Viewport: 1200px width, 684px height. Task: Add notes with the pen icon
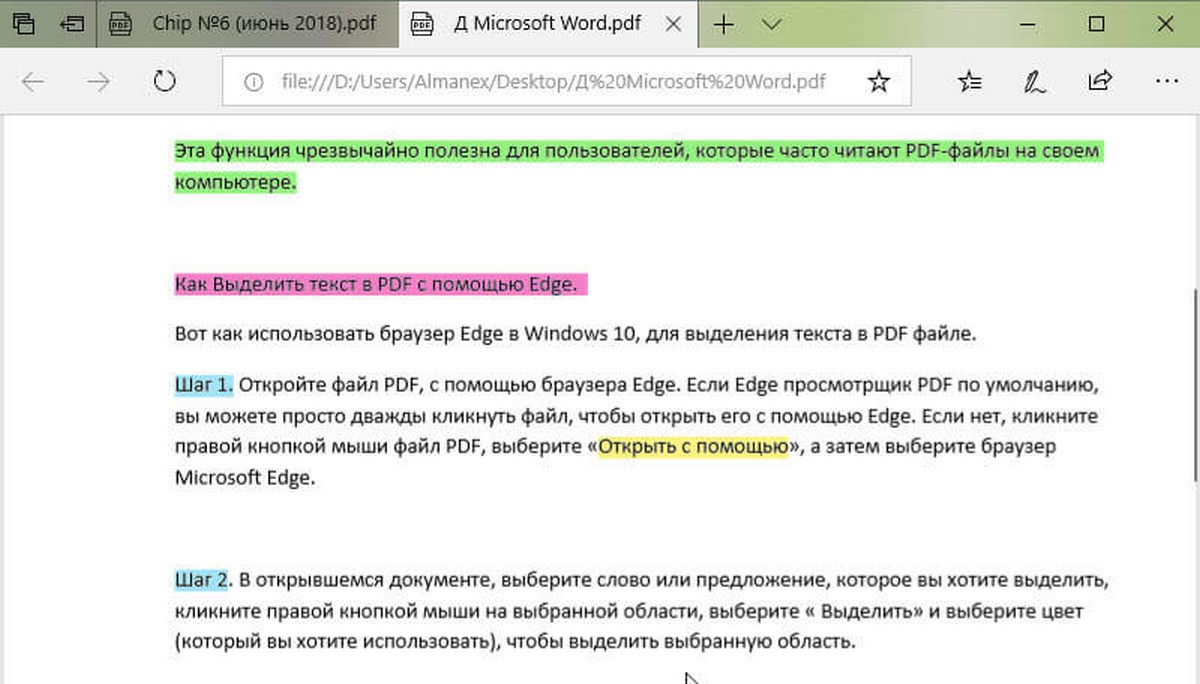coord(1034,82)
